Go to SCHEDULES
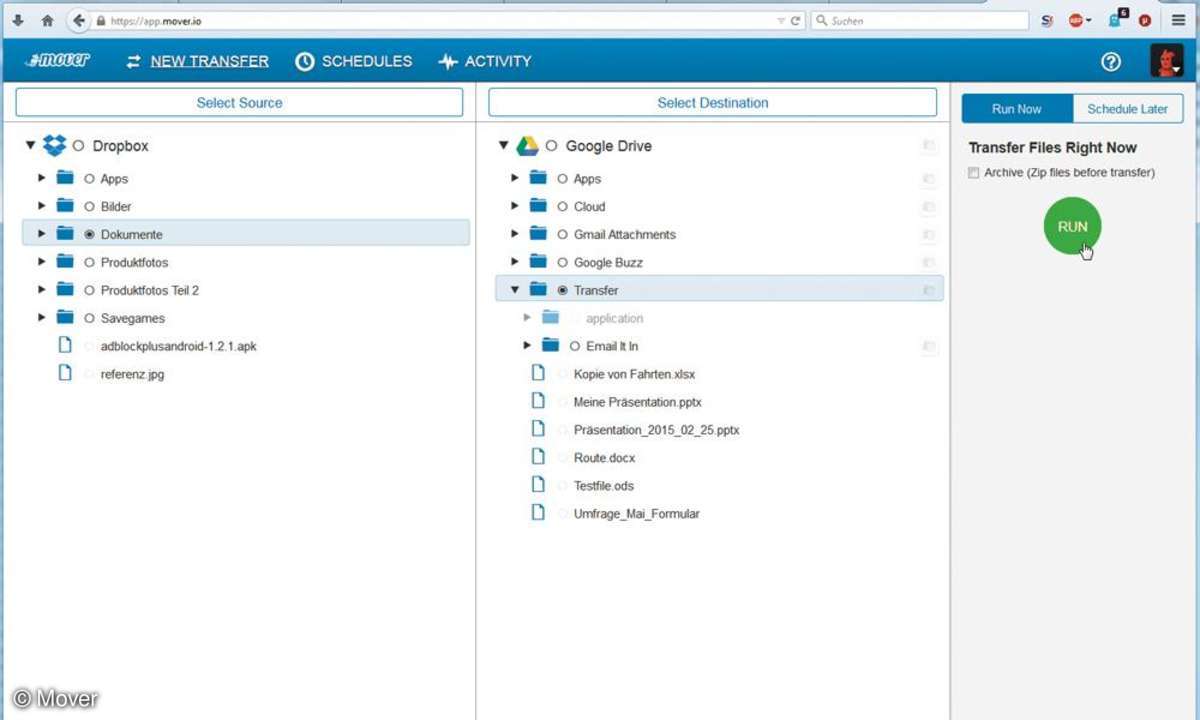 click(354, 61)
